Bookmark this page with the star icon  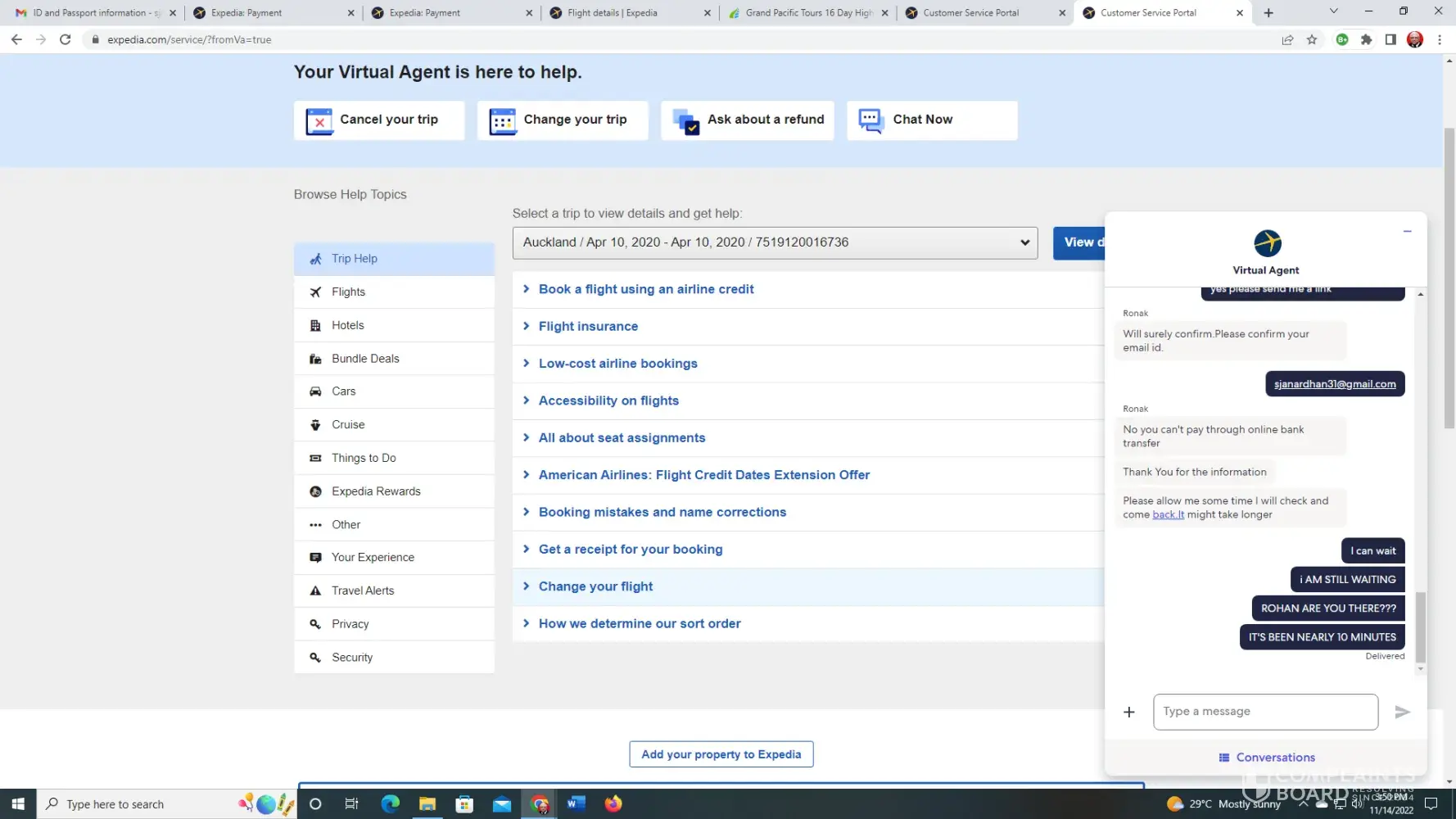[1312, 39]
